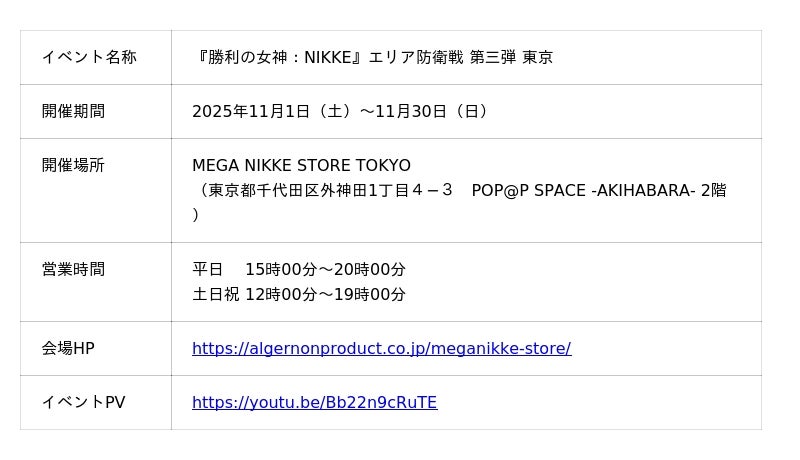Click the 営業時間 label cell
This screenshot has width=800, height=460.
pos(73,269)
